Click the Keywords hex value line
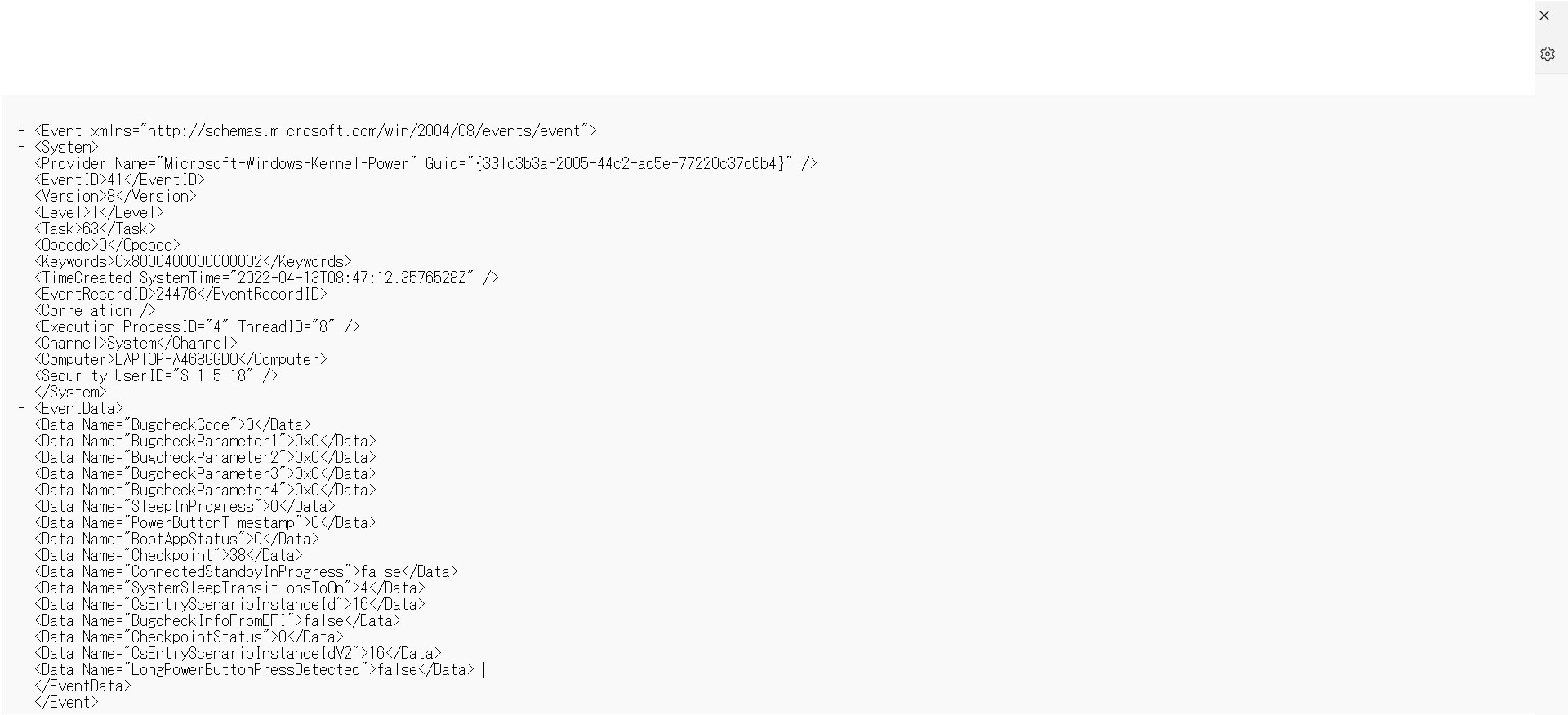The image size is (1568, 715). (x=193, y=261)
